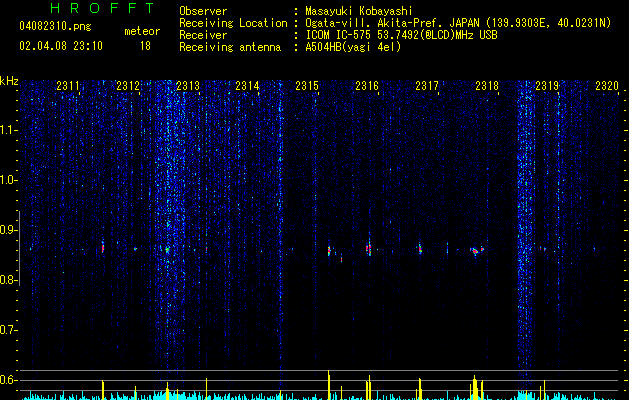Click the kHz axis unit label

pos(9,81)
